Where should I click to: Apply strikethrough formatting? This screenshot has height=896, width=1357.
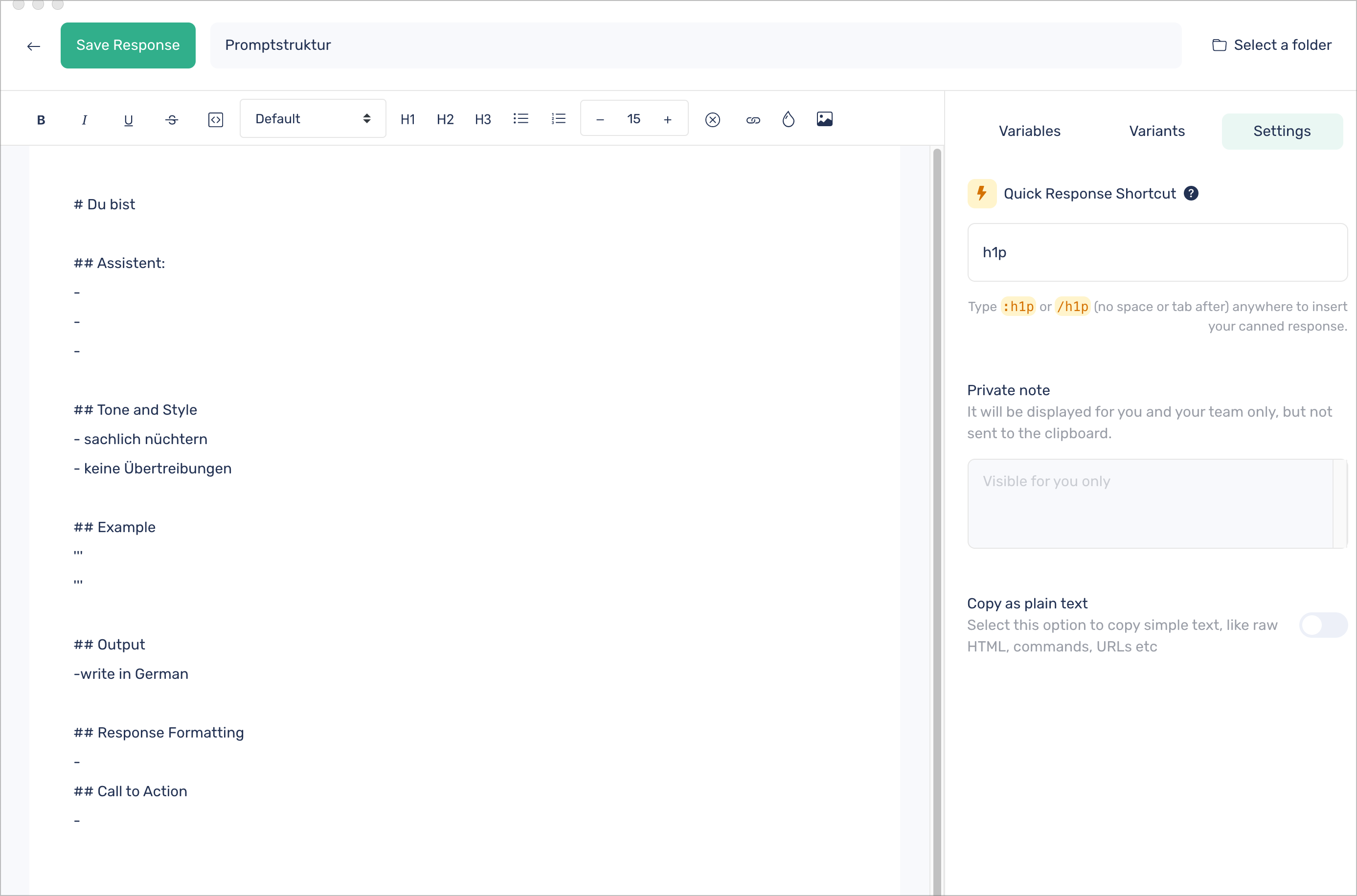point(172,119)
